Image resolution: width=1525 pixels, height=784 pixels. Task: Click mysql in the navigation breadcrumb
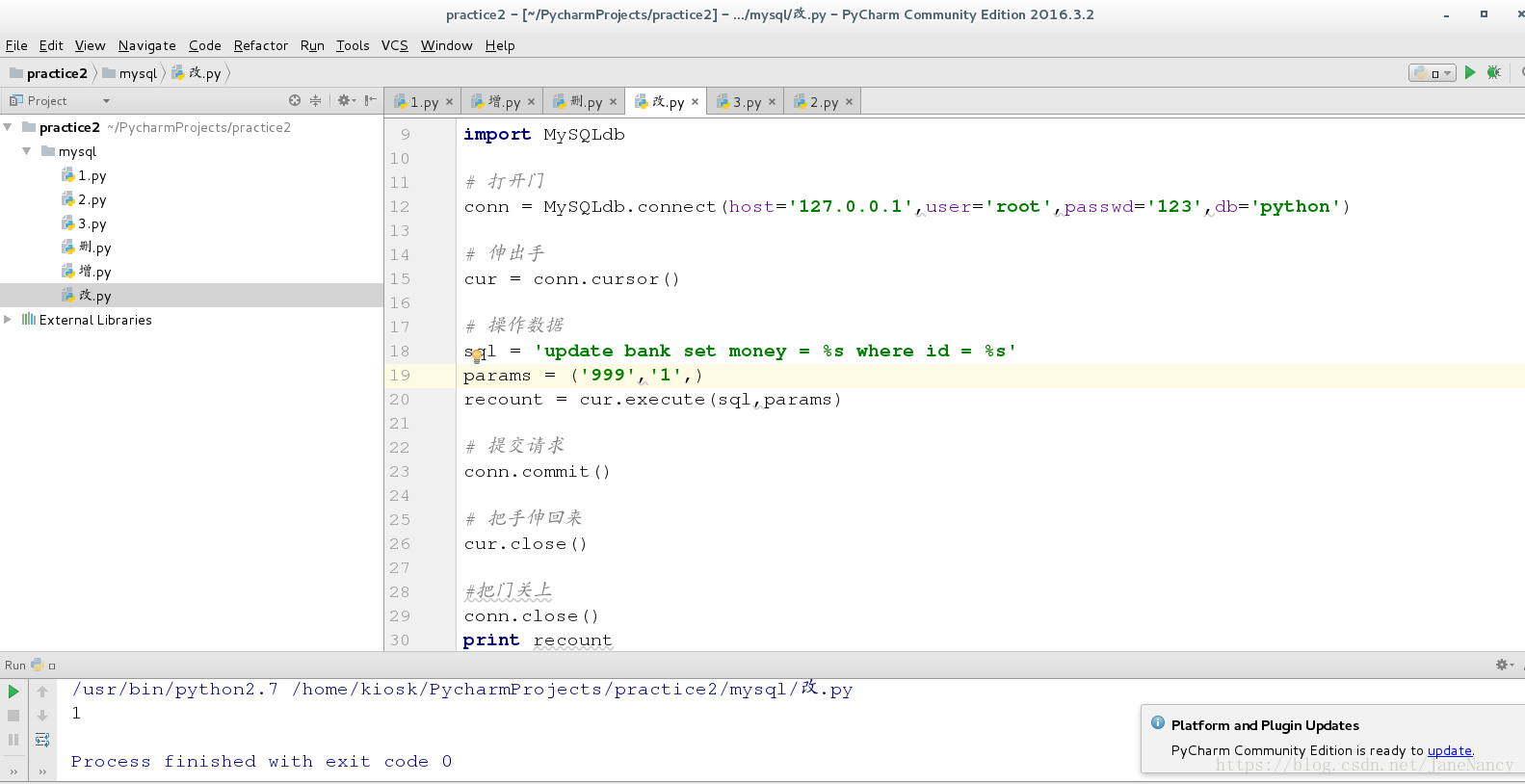130,73
